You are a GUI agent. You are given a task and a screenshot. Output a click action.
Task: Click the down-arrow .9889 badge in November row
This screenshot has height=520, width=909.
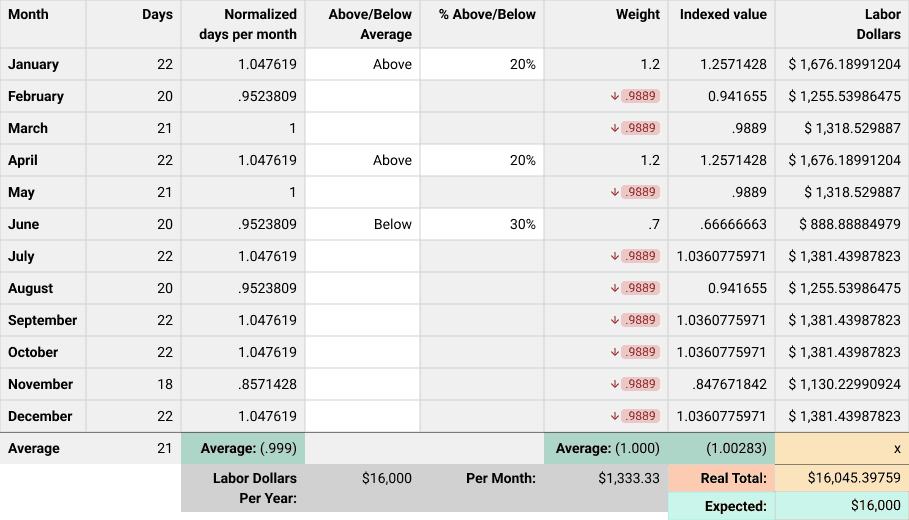[x=635, y=384]
